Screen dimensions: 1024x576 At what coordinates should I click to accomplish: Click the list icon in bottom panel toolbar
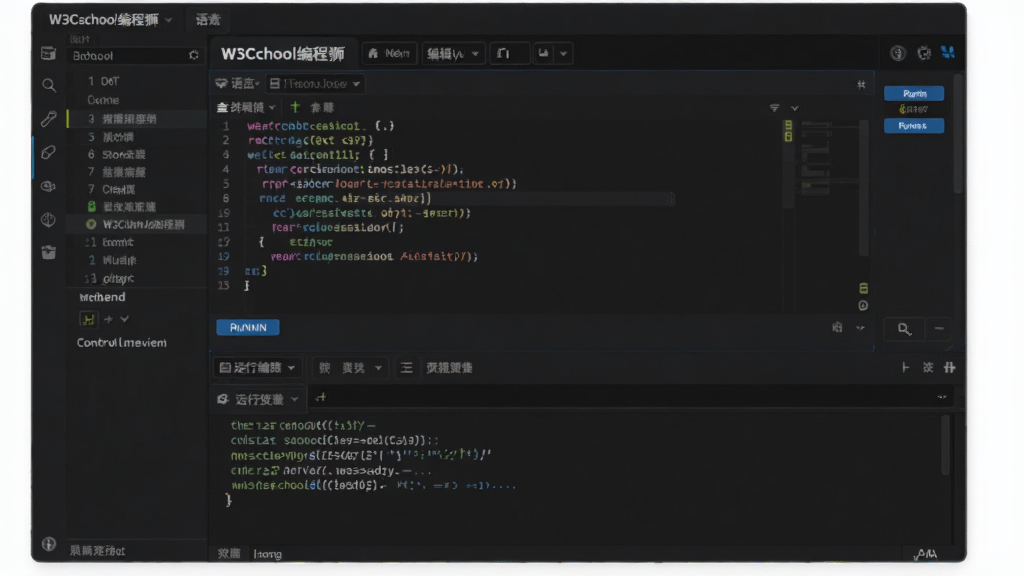[x=406, y=368]
